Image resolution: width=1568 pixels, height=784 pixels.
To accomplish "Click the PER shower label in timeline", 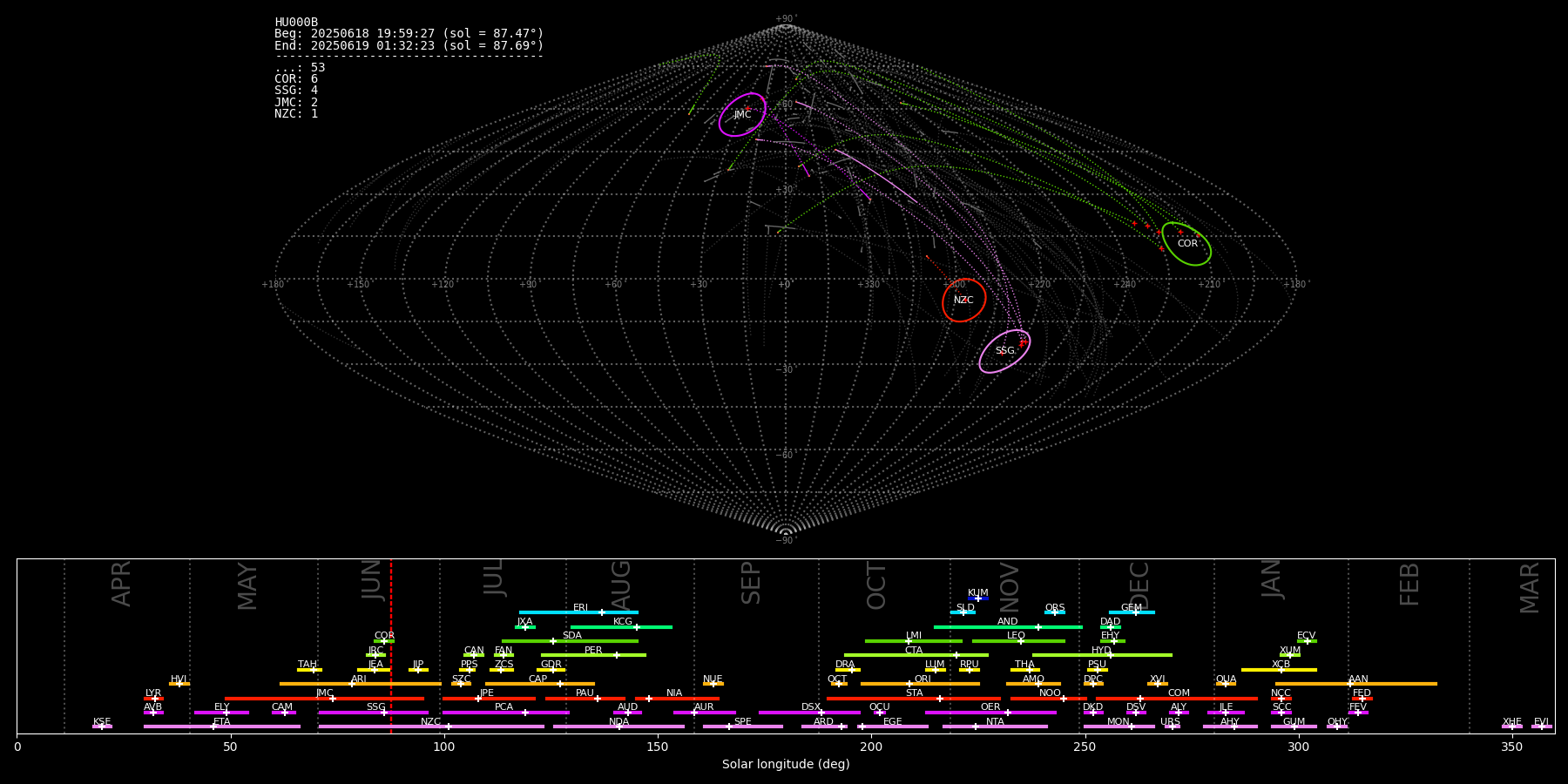I will pyautogui.click(x=593, y=651).
